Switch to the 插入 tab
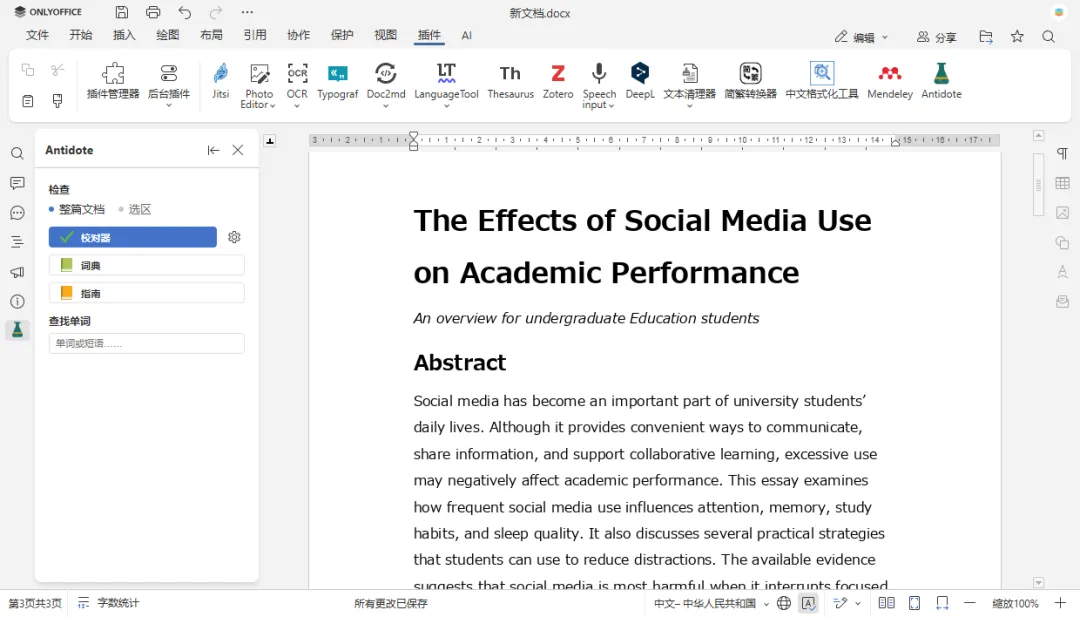 124,35
